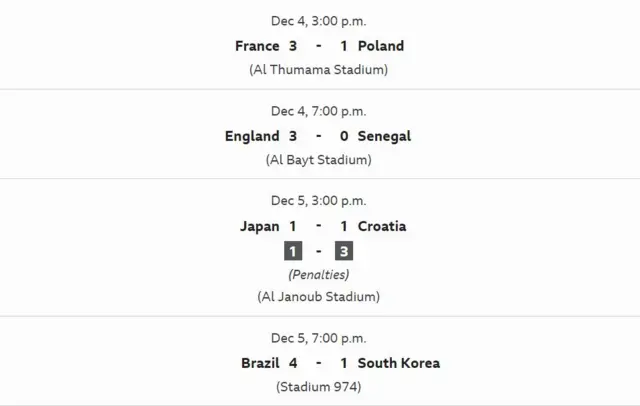
Task: Click the France team name
Action: [257, 46]
